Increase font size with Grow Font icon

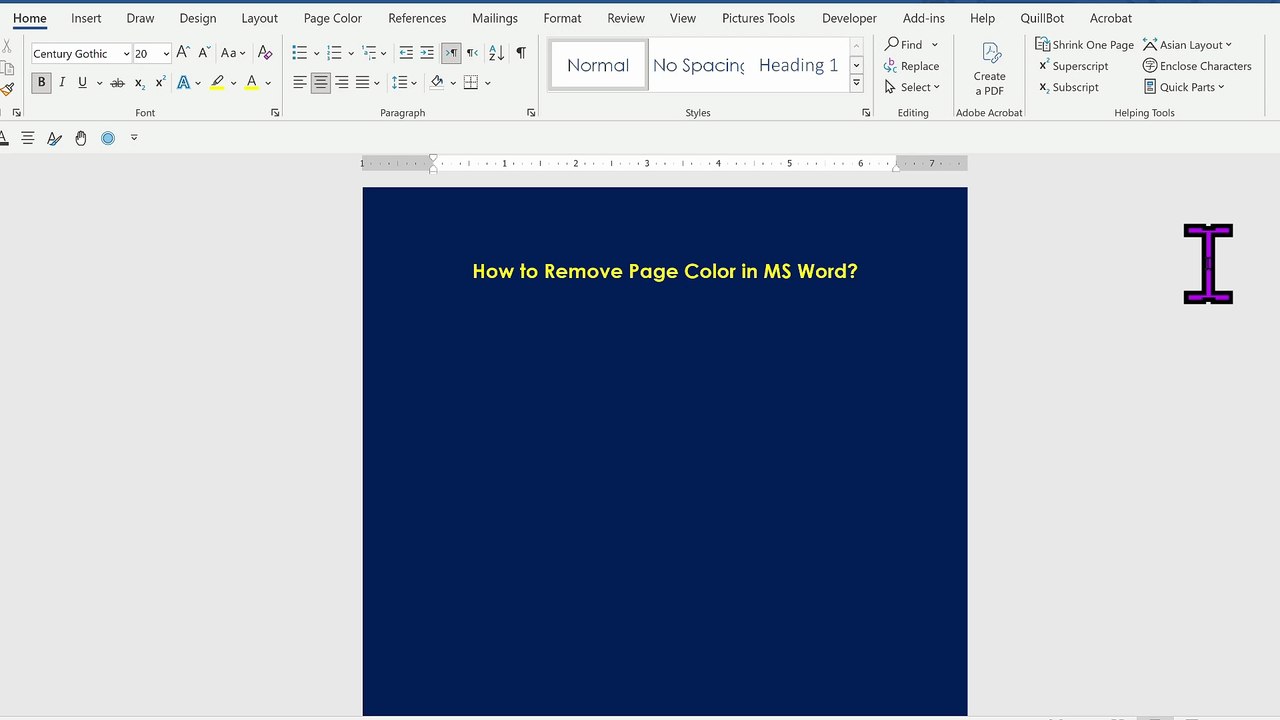[182, 53]
